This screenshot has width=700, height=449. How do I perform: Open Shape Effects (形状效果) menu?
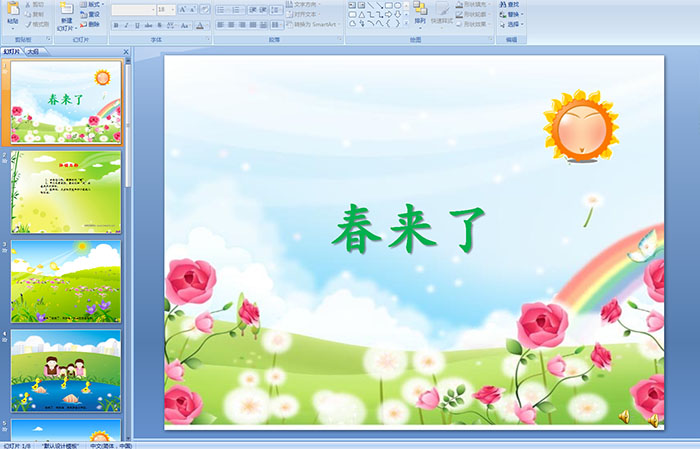[x=474, y=24]
